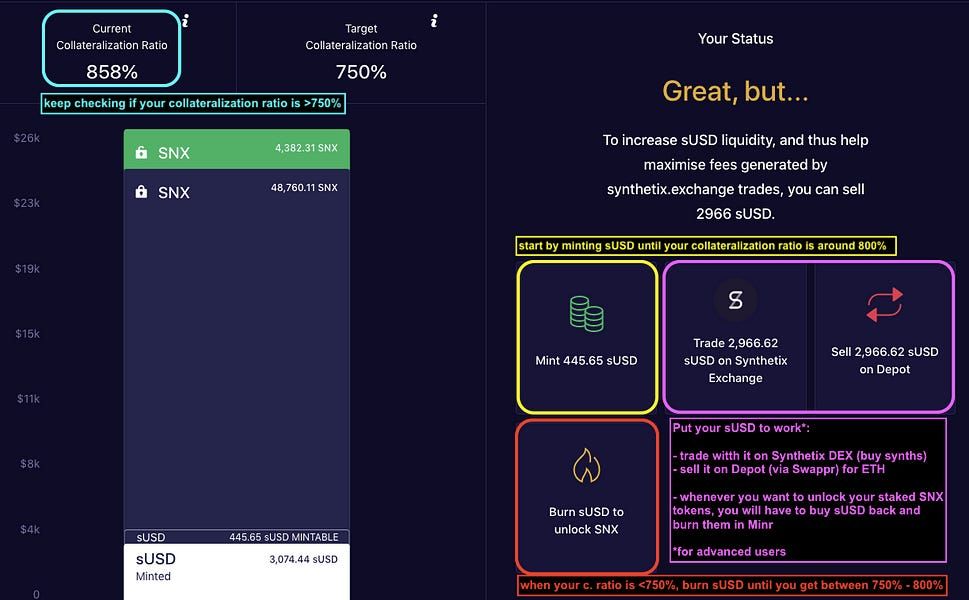Viewport: 969px width, 600px height.
Task: Click the 'Great, but...' status heading
Action: [735, 92]
